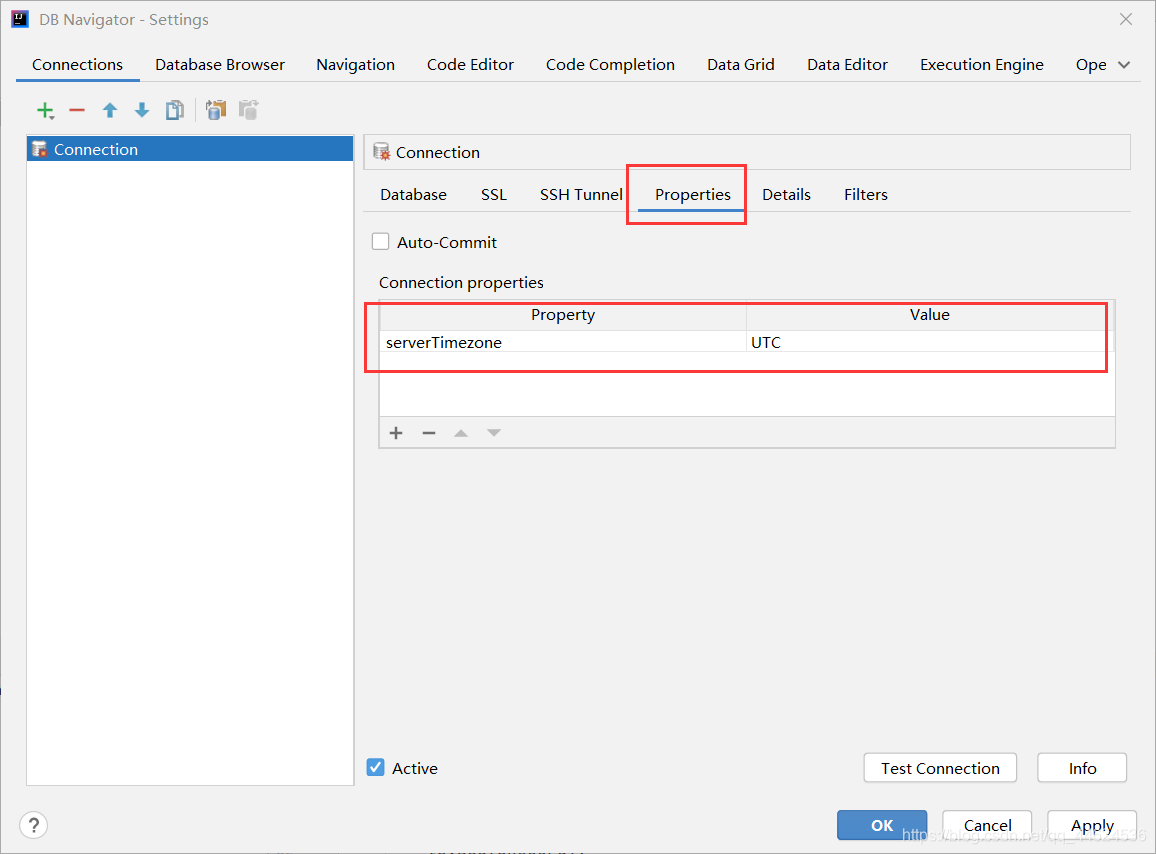Select Connection item in the list
Screen dimensions: 1156x854
pyautogui.click(x=190, y=149)
